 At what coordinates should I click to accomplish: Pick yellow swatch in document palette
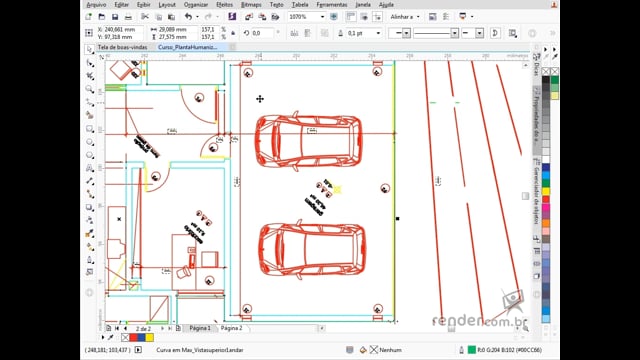150,338
